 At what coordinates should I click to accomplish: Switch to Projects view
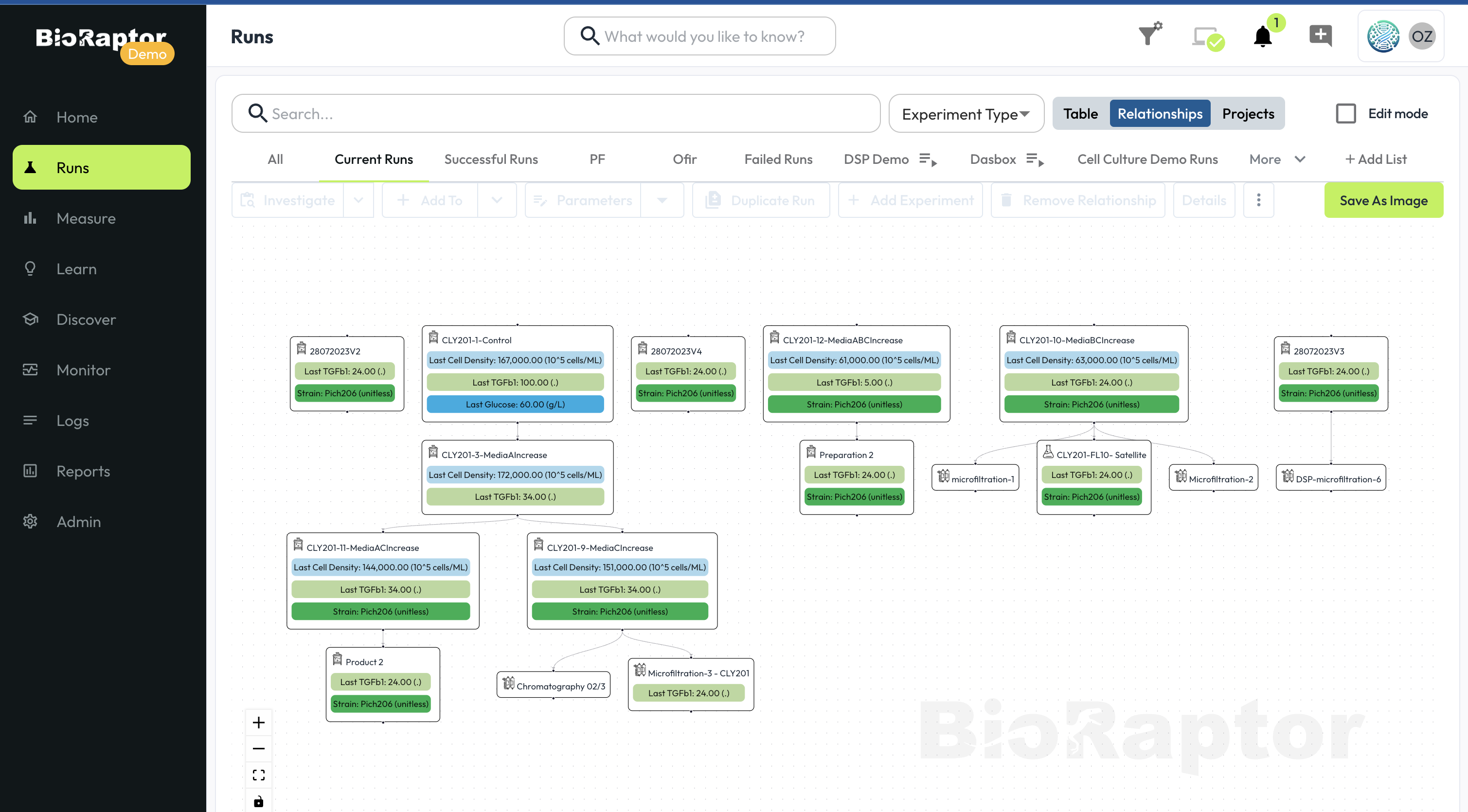(1248, 113)
